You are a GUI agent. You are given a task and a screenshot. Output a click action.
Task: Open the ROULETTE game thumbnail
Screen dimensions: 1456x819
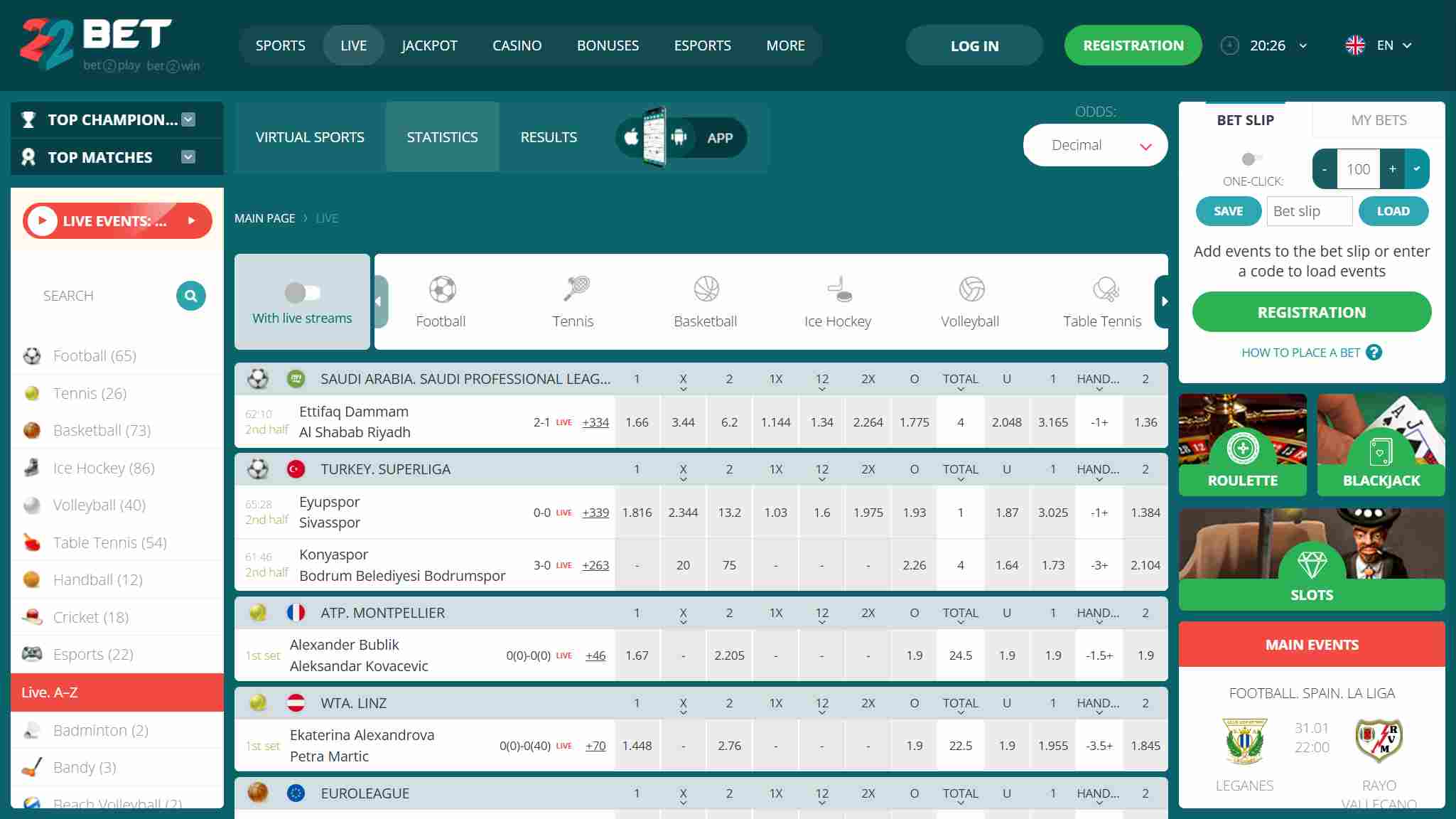[x=1242, y=445]
